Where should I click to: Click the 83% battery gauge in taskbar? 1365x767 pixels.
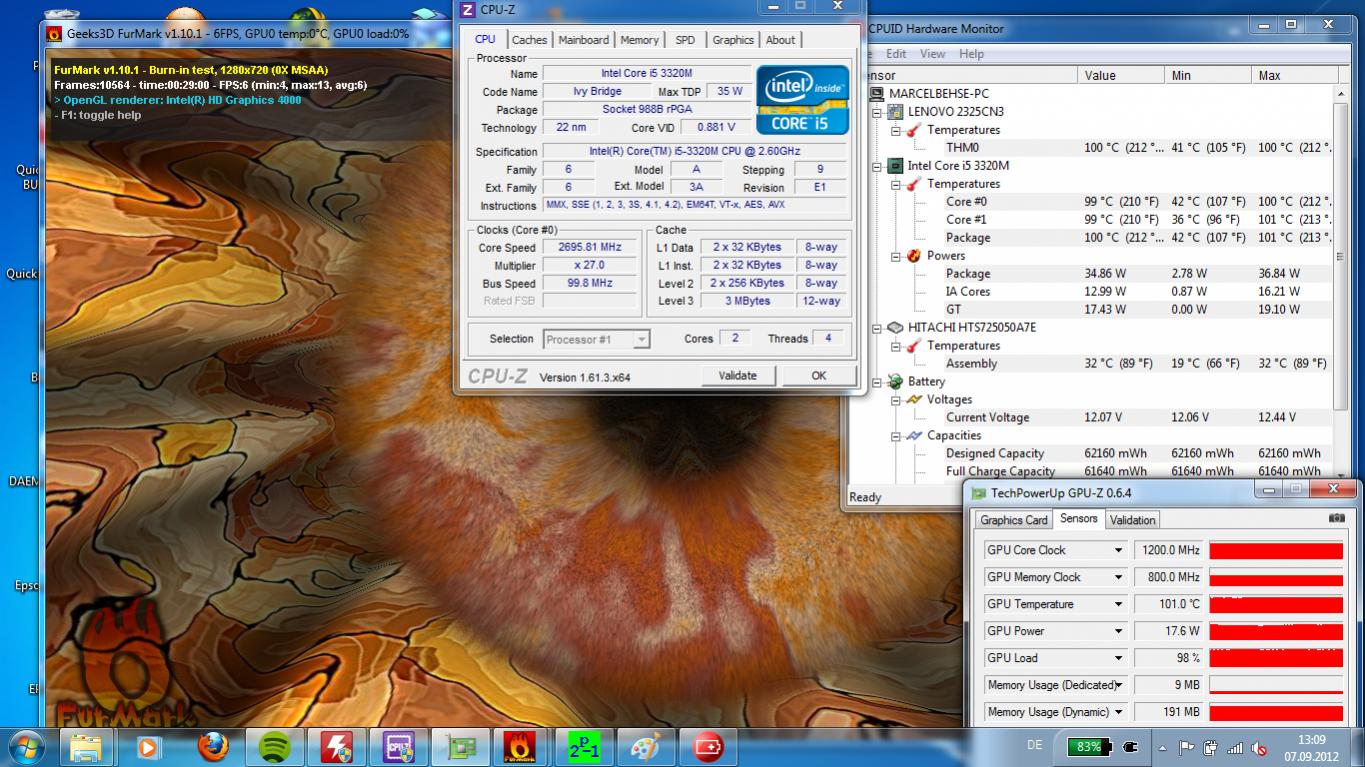1090,747
